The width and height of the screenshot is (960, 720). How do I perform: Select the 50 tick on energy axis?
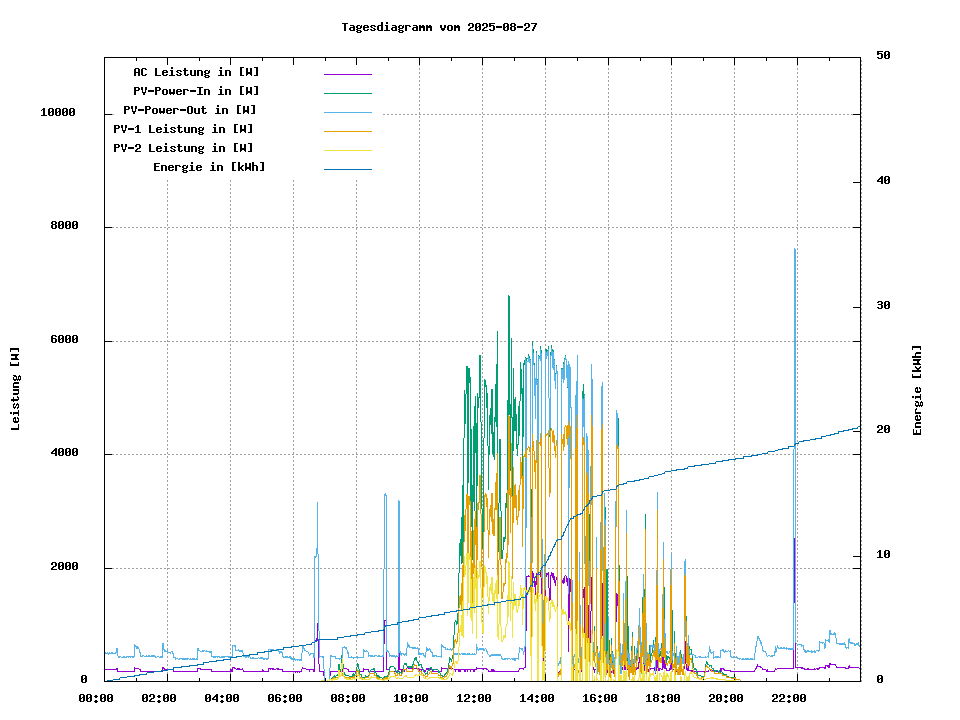click(x=883, y=56)
